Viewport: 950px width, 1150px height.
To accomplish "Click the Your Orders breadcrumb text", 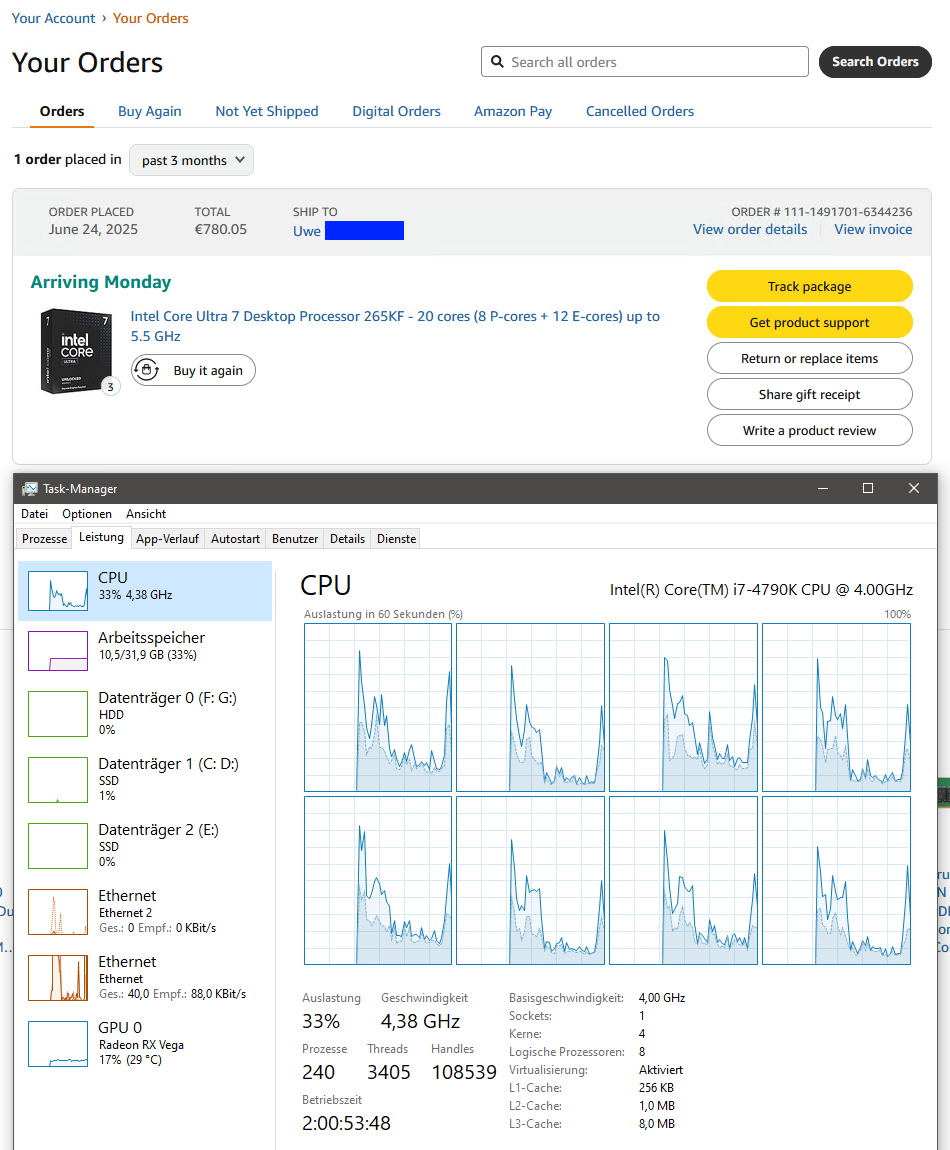I will pyautogui.click(x=150, y=18).
